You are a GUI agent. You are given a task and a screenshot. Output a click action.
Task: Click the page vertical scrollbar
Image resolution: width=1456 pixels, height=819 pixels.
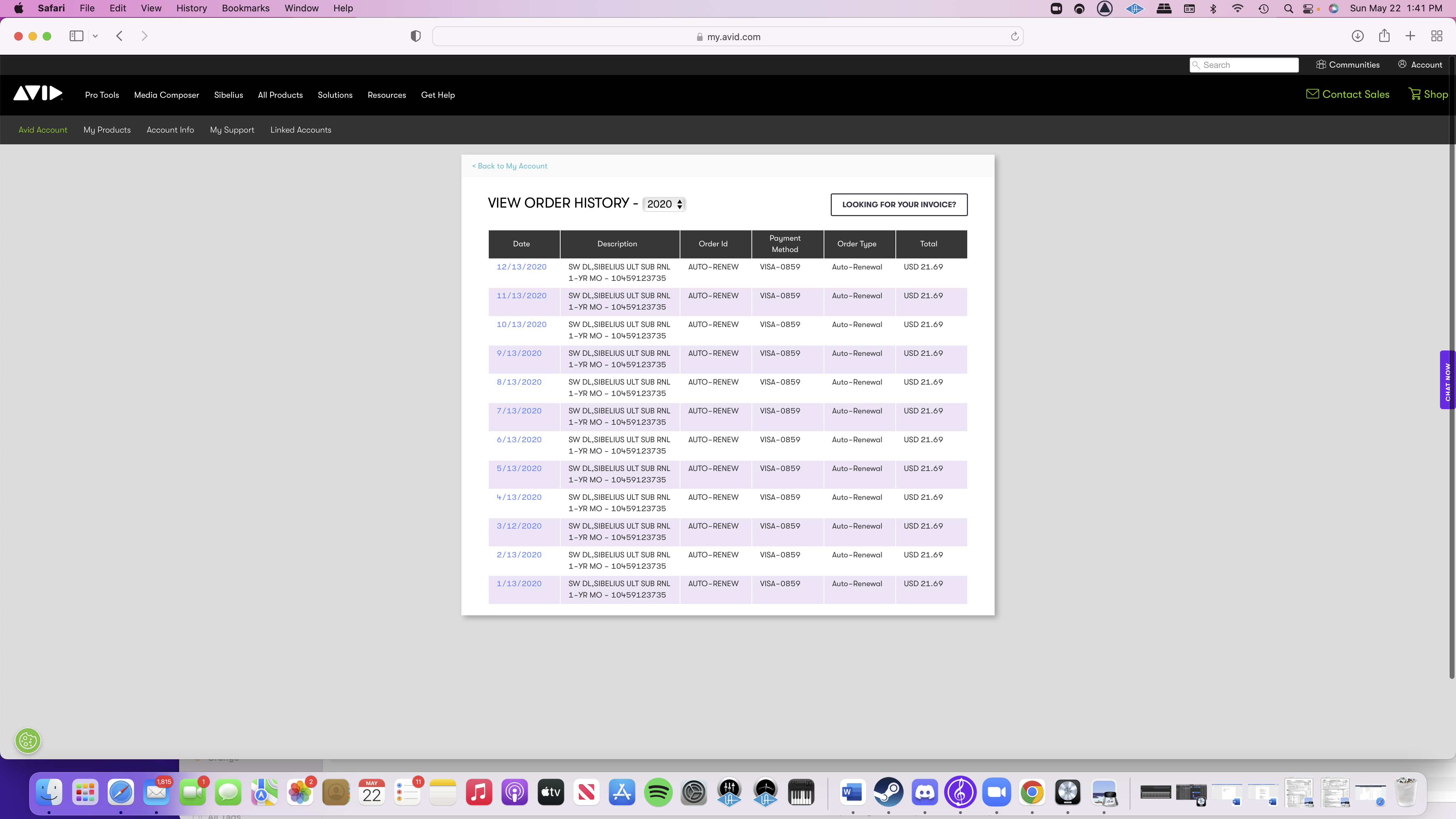pyautogui.click(x=1451, y=368)
